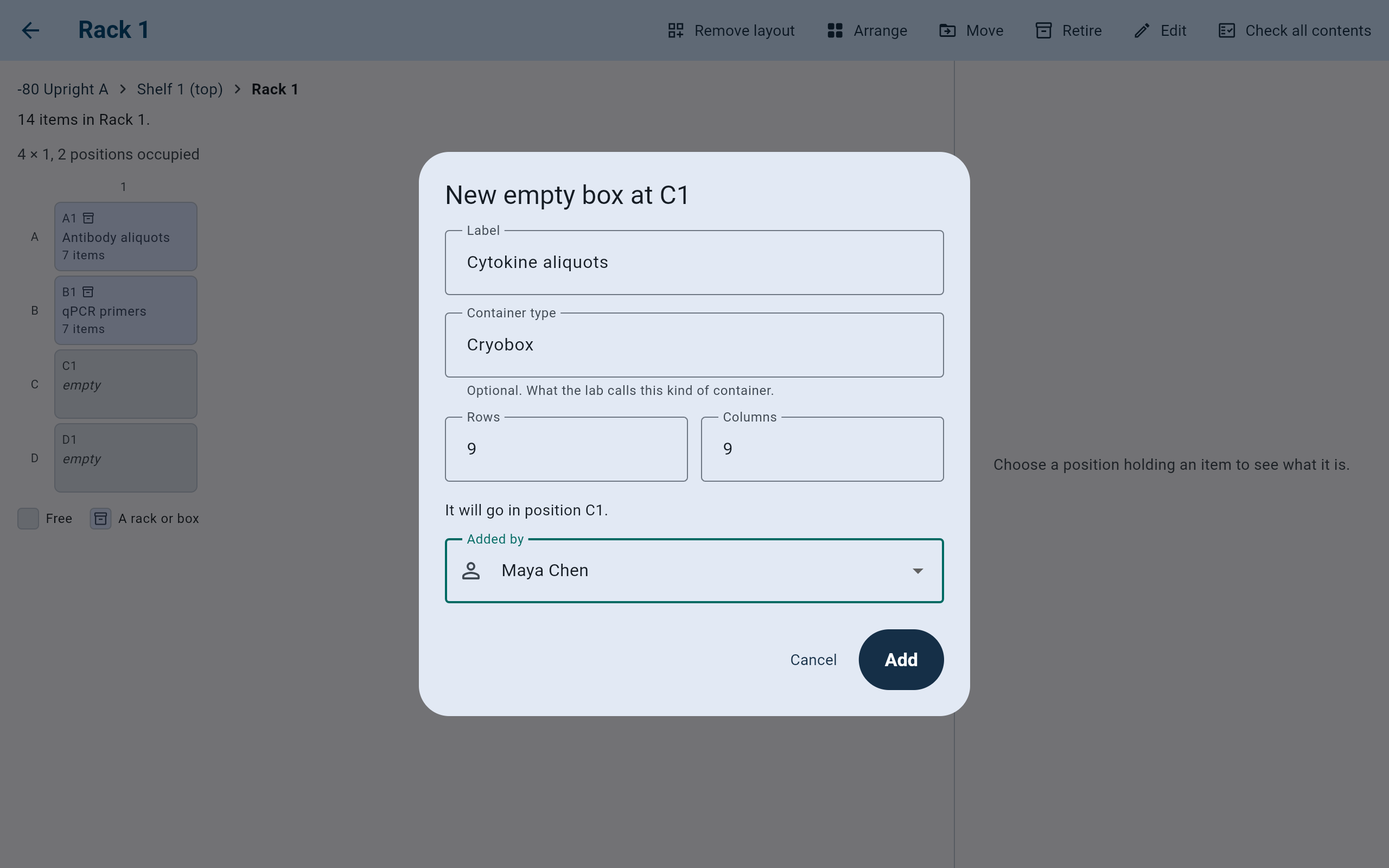Click the 'New empty box at C1' heading
This screenshot has height=868, width=1389.
(x=567, y=195)
